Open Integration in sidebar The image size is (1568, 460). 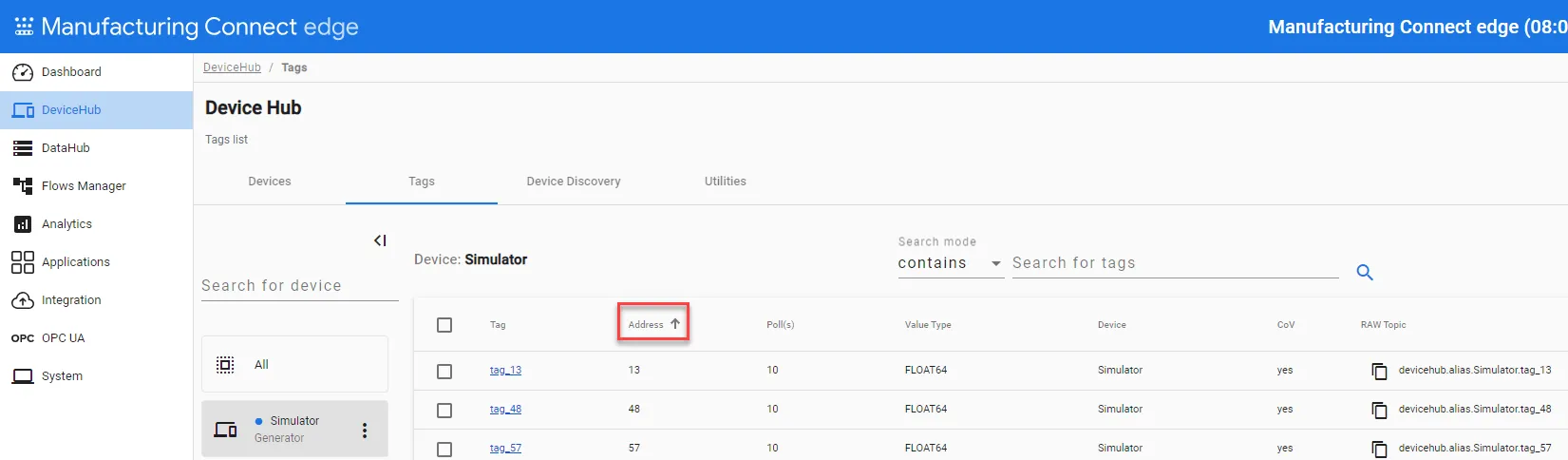tap(96, 300)
